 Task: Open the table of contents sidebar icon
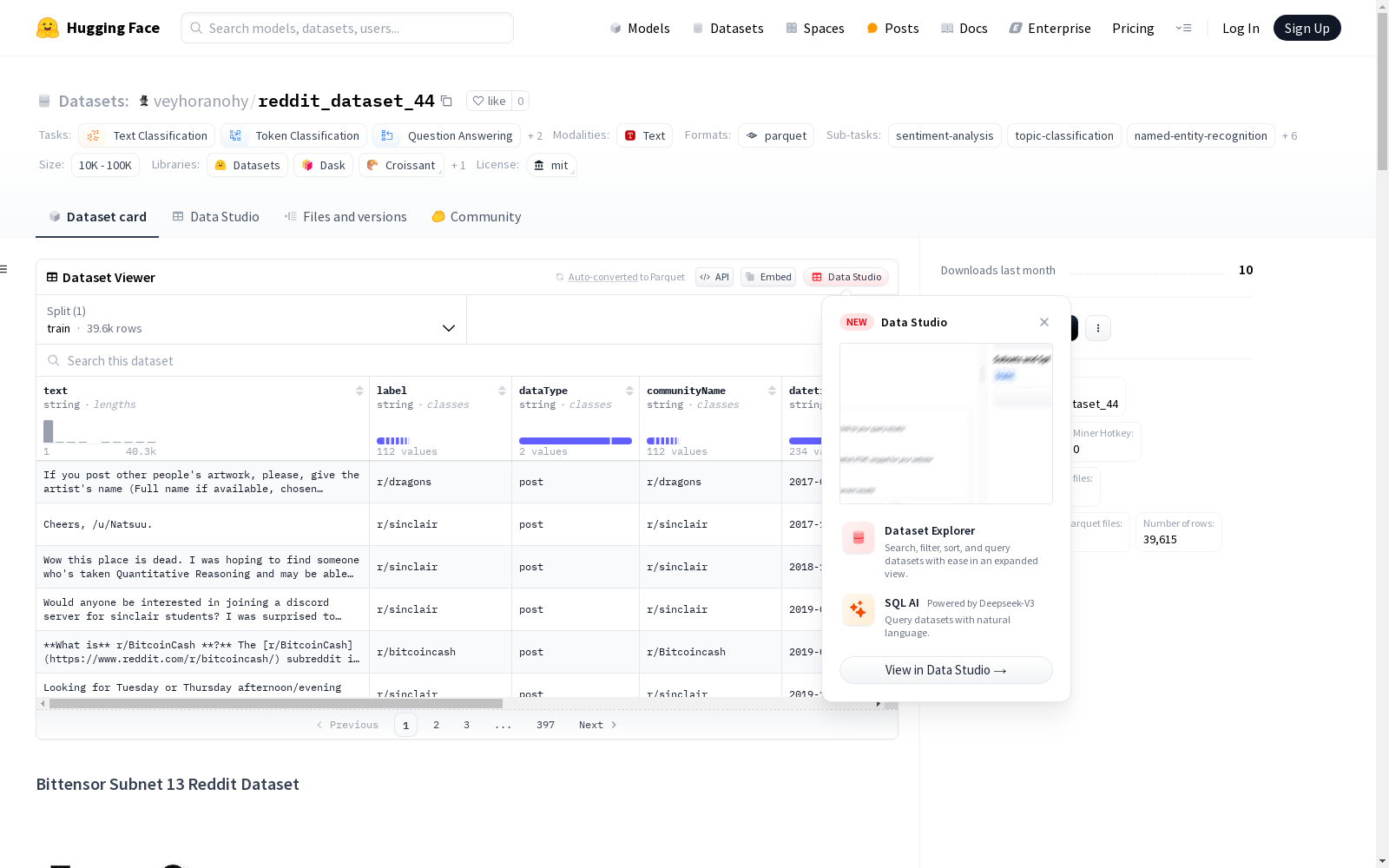click(x=4, y=269)
